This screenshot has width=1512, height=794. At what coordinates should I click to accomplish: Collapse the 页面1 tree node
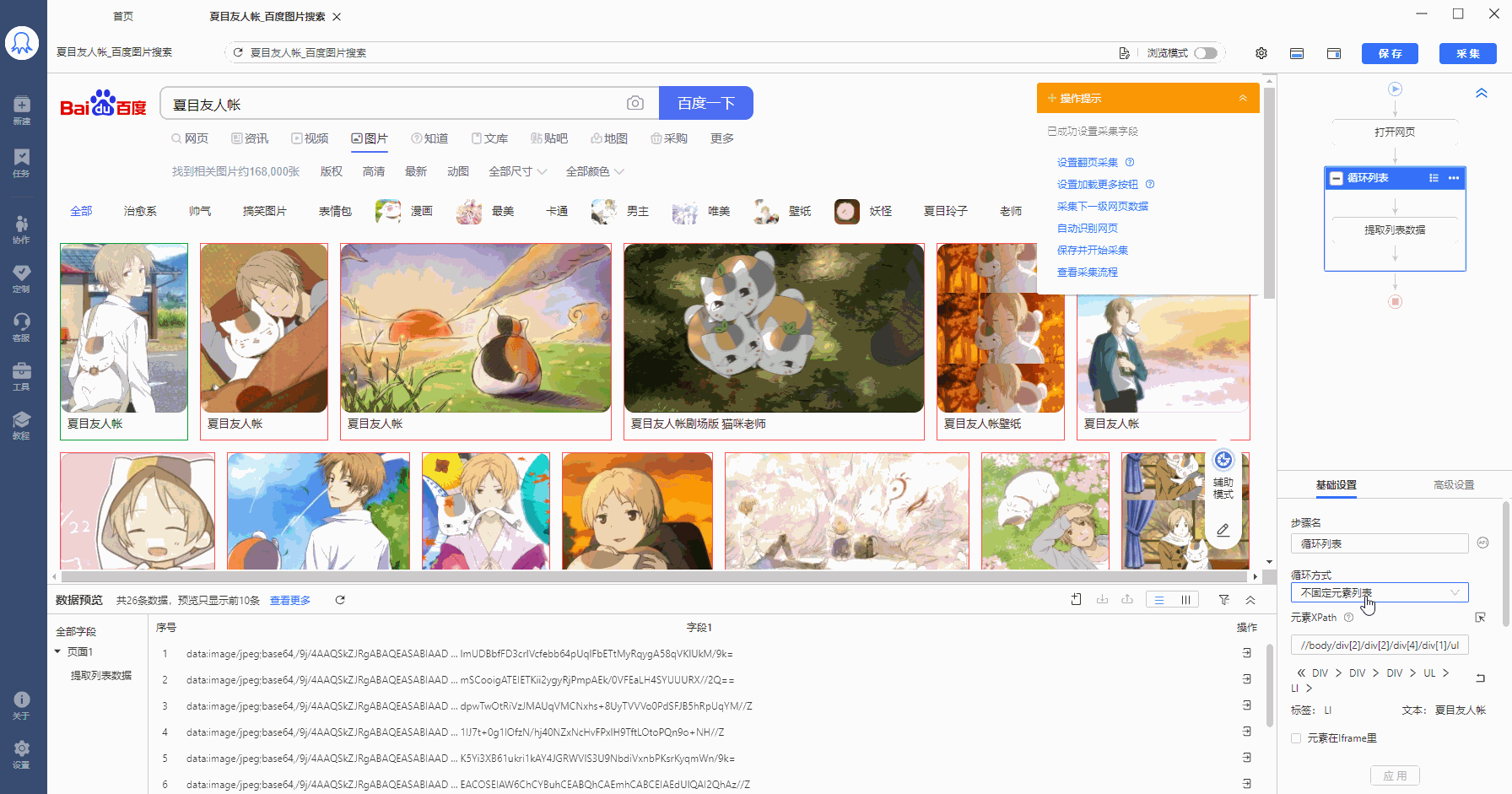pyautogui.click(x=57, y=651)
